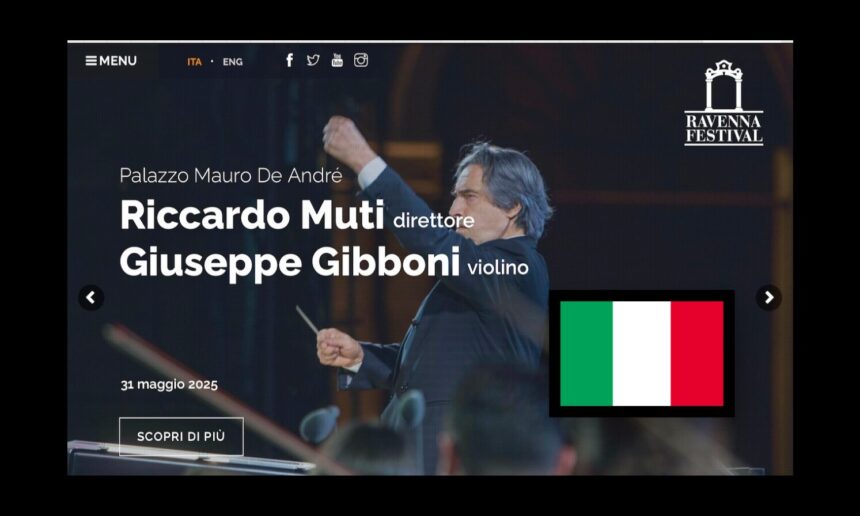Click the Ravenna Festival logo
This screenshot has width=860, height=516.
(723, 103)
